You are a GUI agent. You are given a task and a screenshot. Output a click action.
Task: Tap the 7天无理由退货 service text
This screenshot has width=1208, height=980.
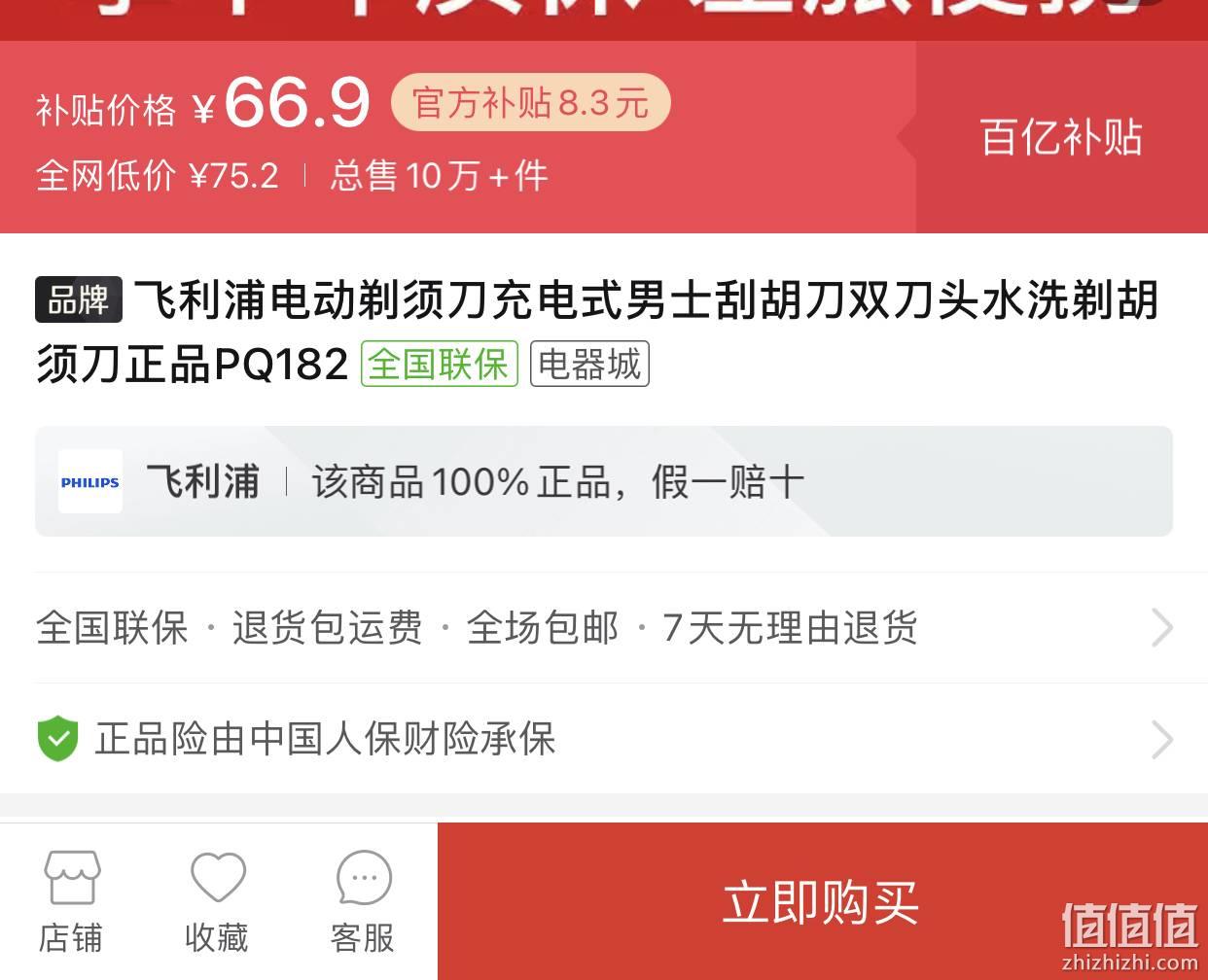point(790,628)
